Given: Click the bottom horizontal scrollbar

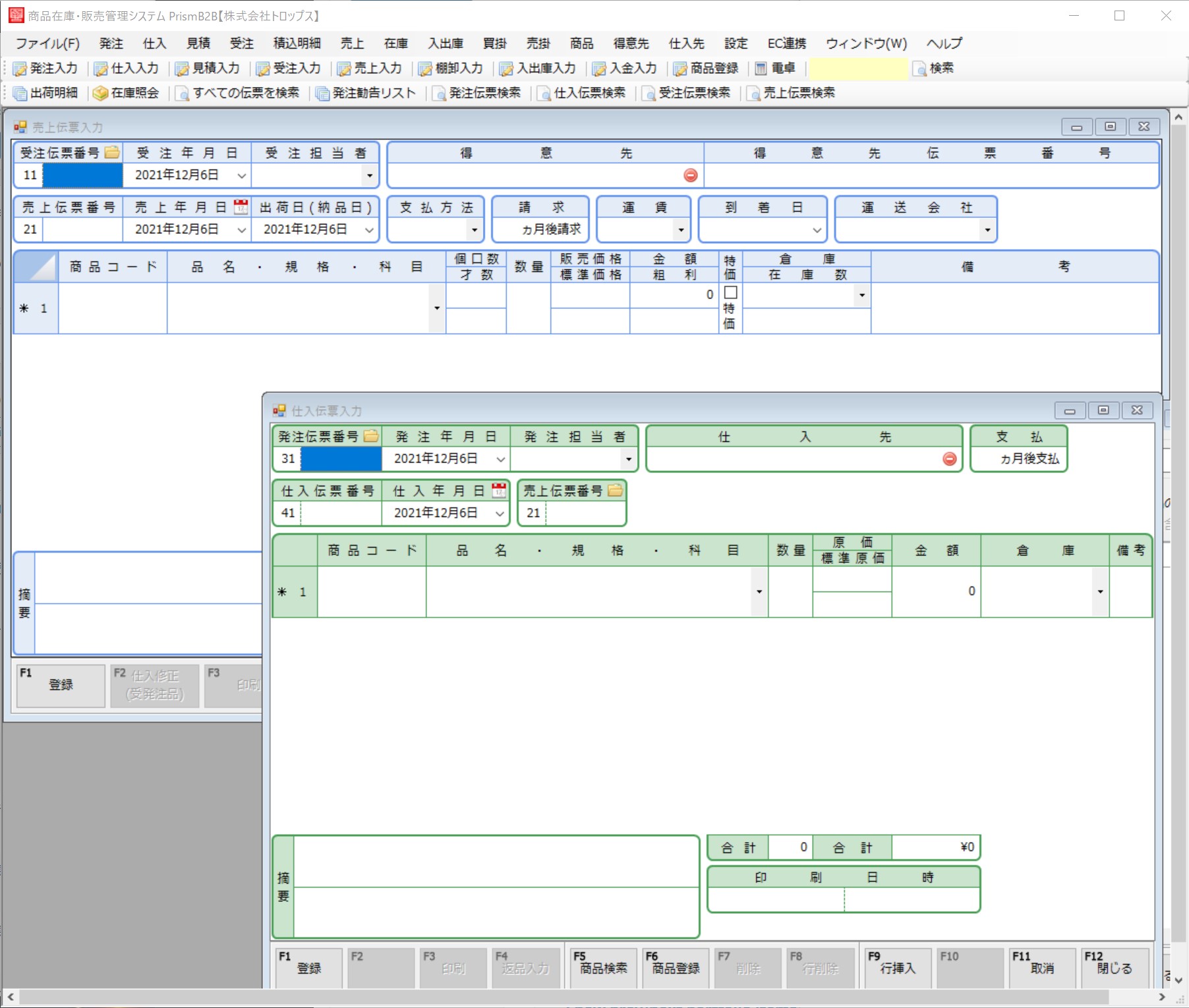Looking at the screenshot, I should click(587, 997).
